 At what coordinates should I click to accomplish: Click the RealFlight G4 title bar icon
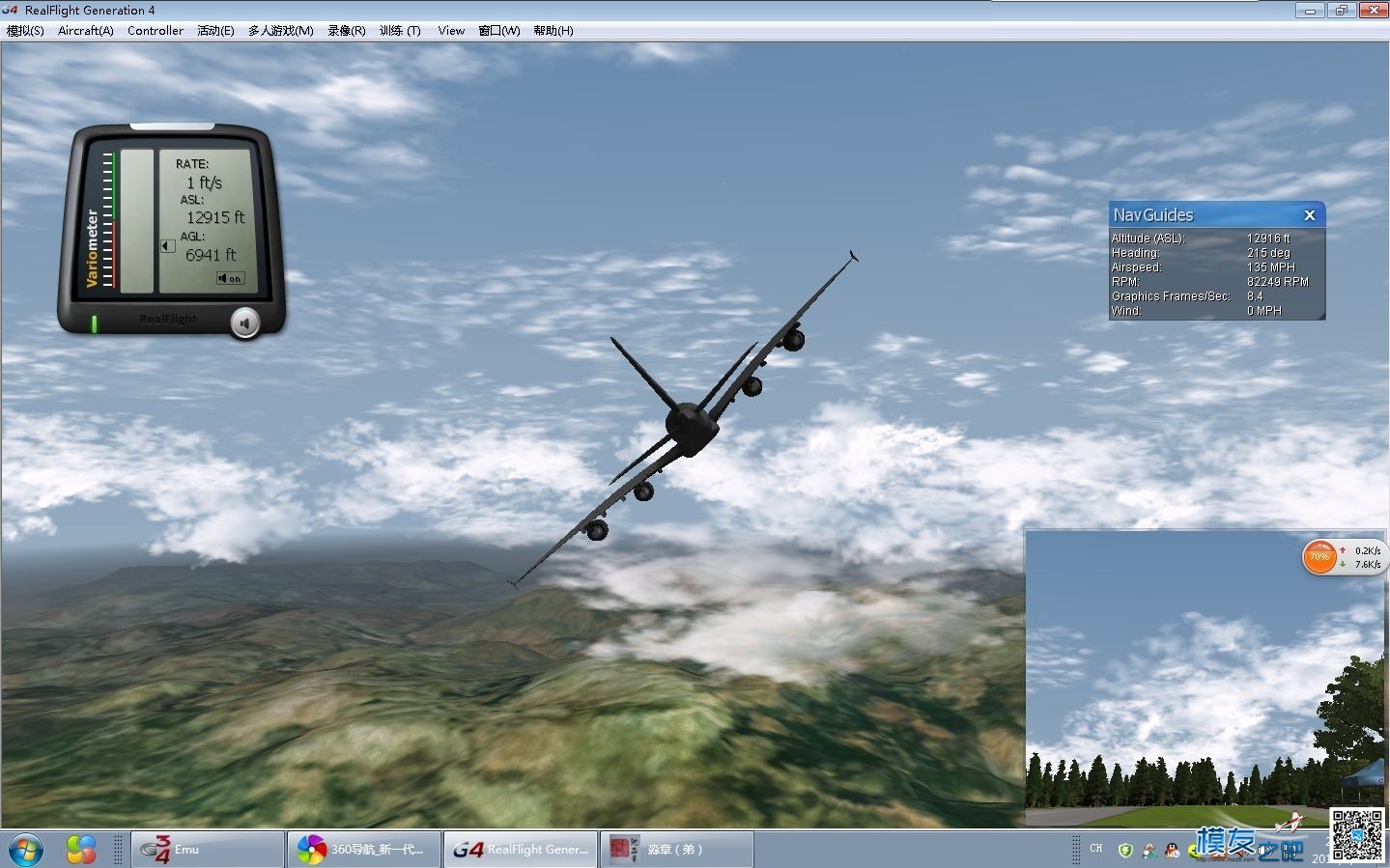coord(11,10)
